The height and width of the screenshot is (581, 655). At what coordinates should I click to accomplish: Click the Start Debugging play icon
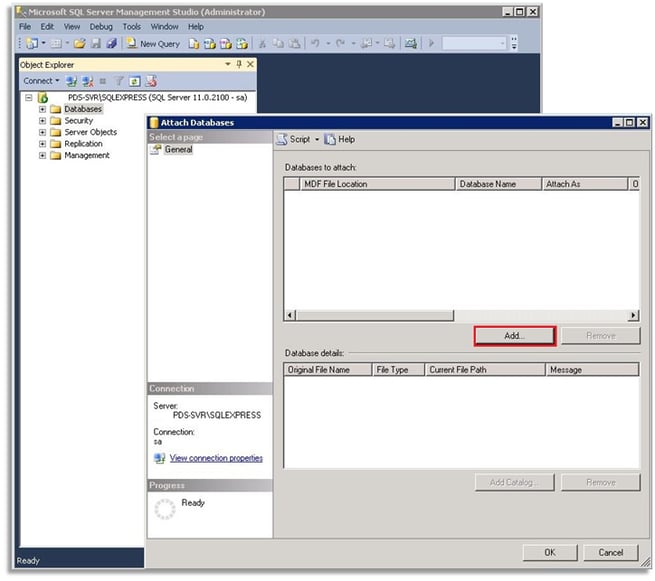pos(432,43)
